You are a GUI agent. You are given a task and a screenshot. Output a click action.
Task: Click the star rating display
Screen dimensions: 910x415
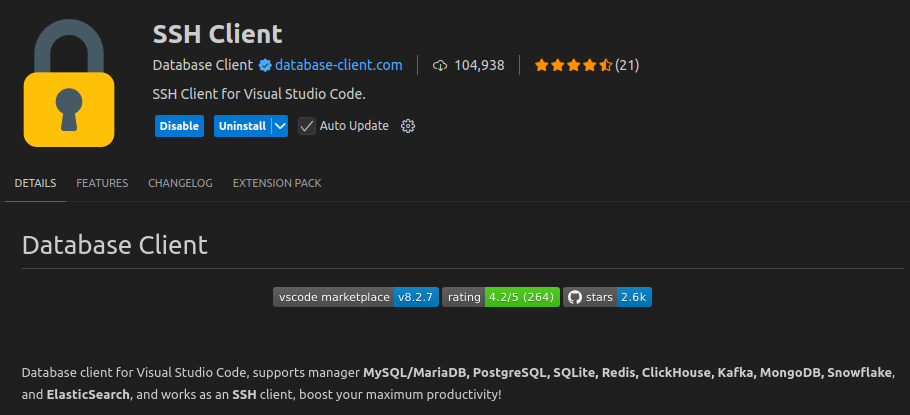click(x=573, y=65)
